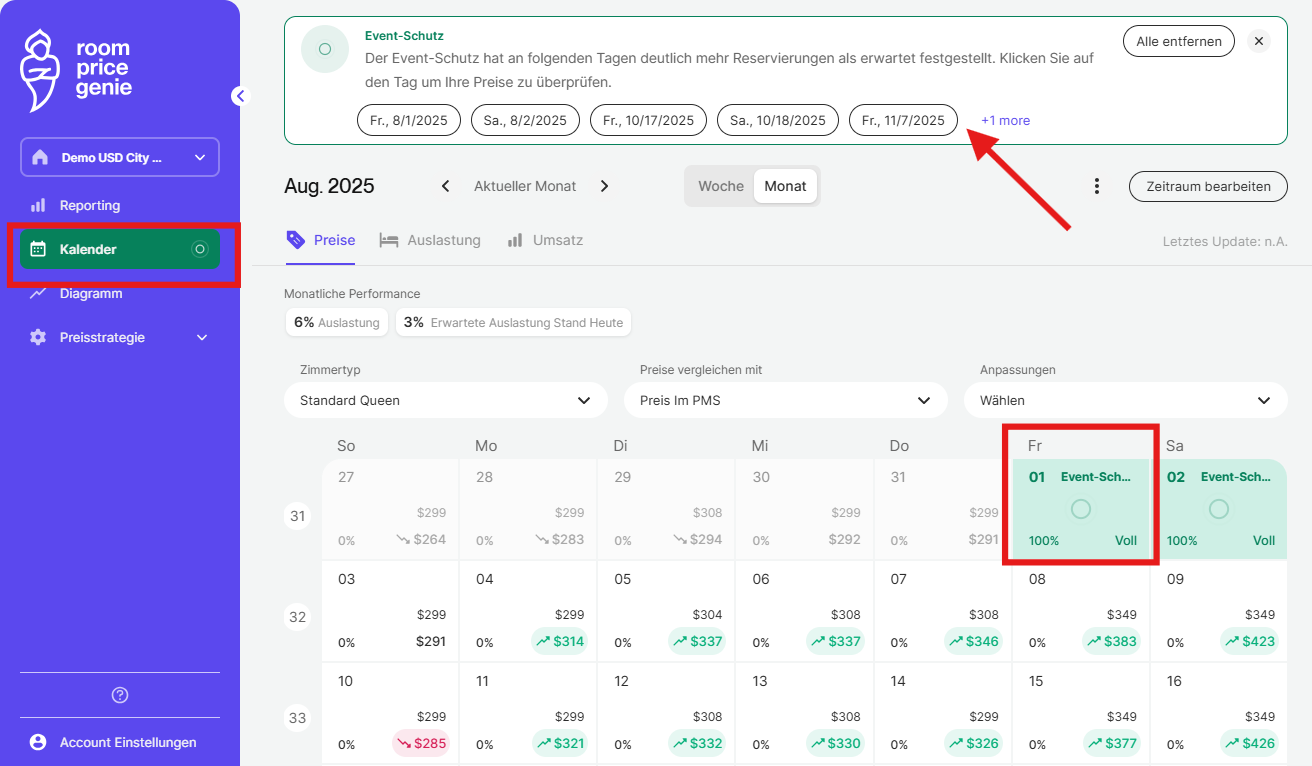This screenshot has height=766, width=1312.
Task: Open the Preise vergleichen mit dropdown
Action: (786, 400)
